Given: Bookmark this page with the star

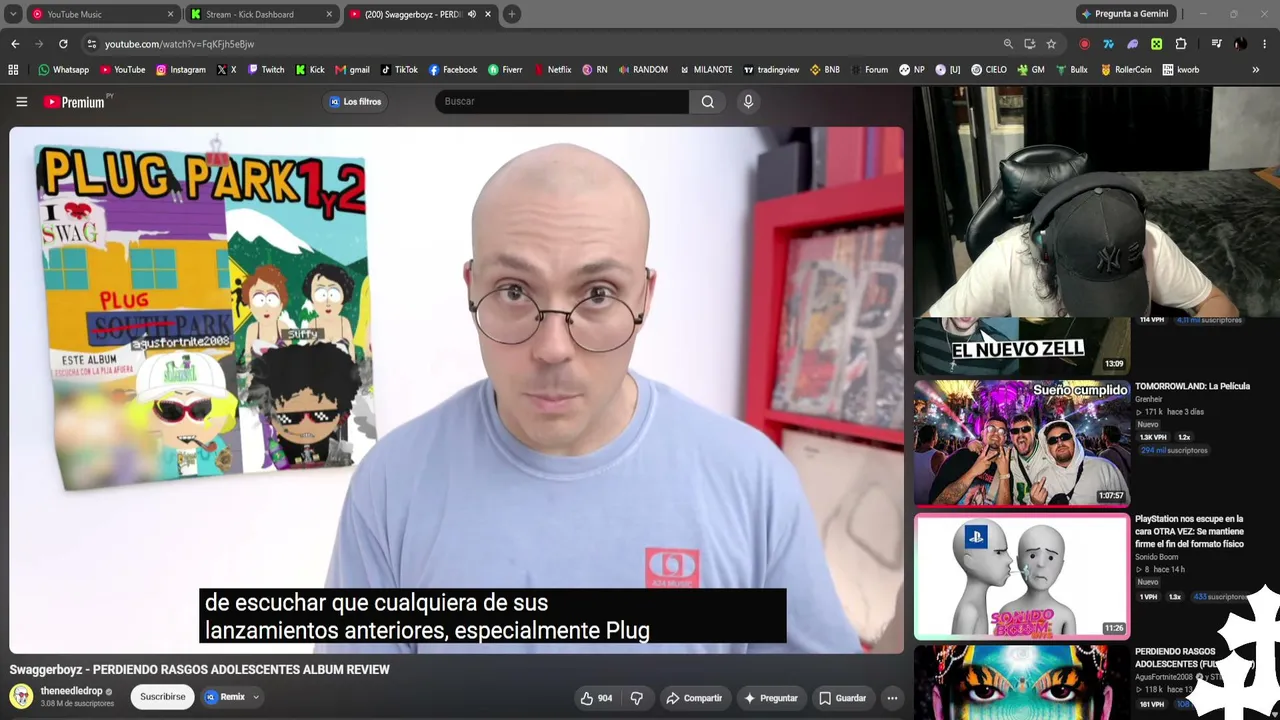Looking at the screenshot, I should (x=1051, y=44).
